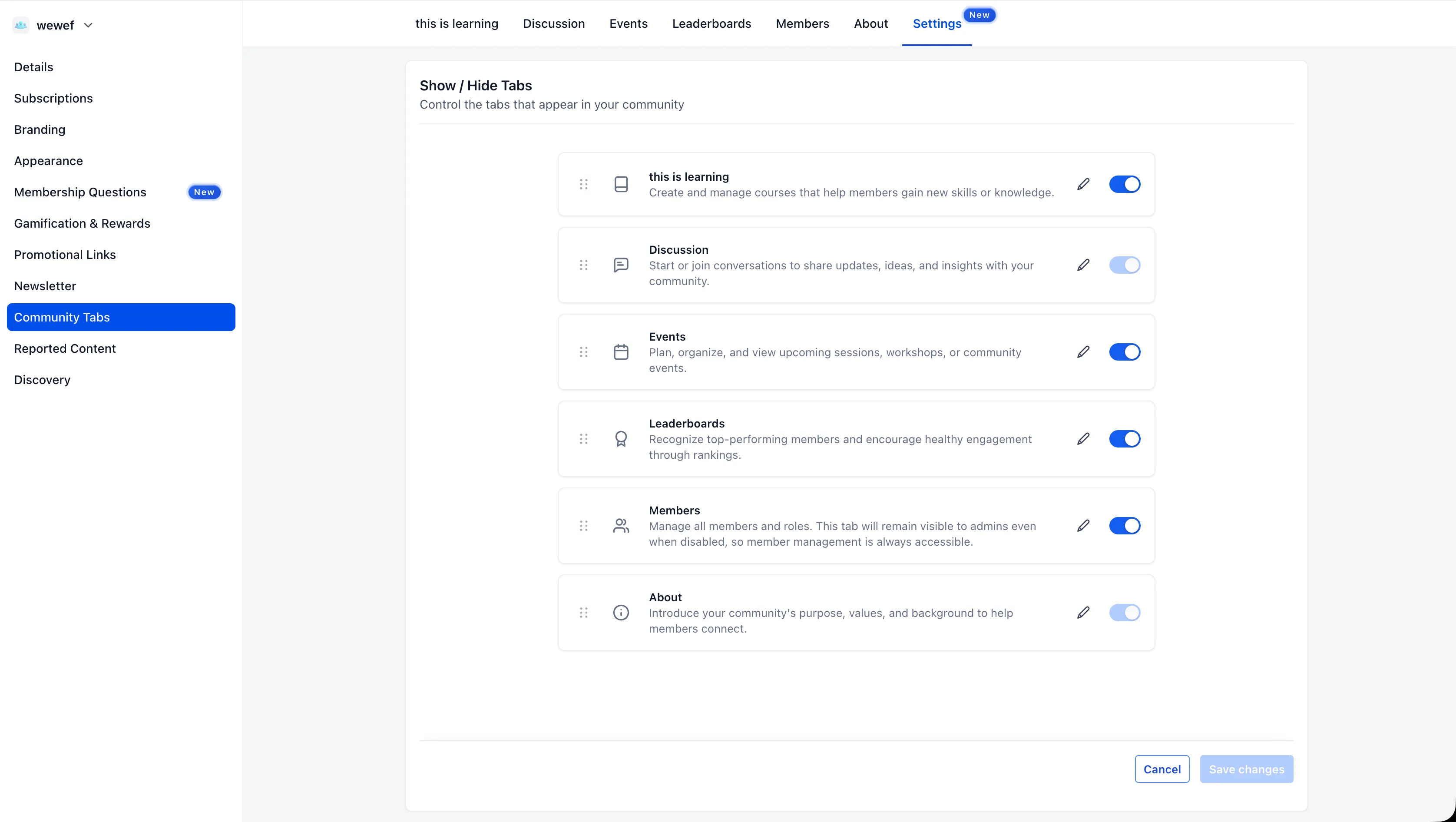The height and width of the screenshot is (822, 1456).
Task: Select Community Tabs in the sidebar
Action: click(x=121, y=317)
